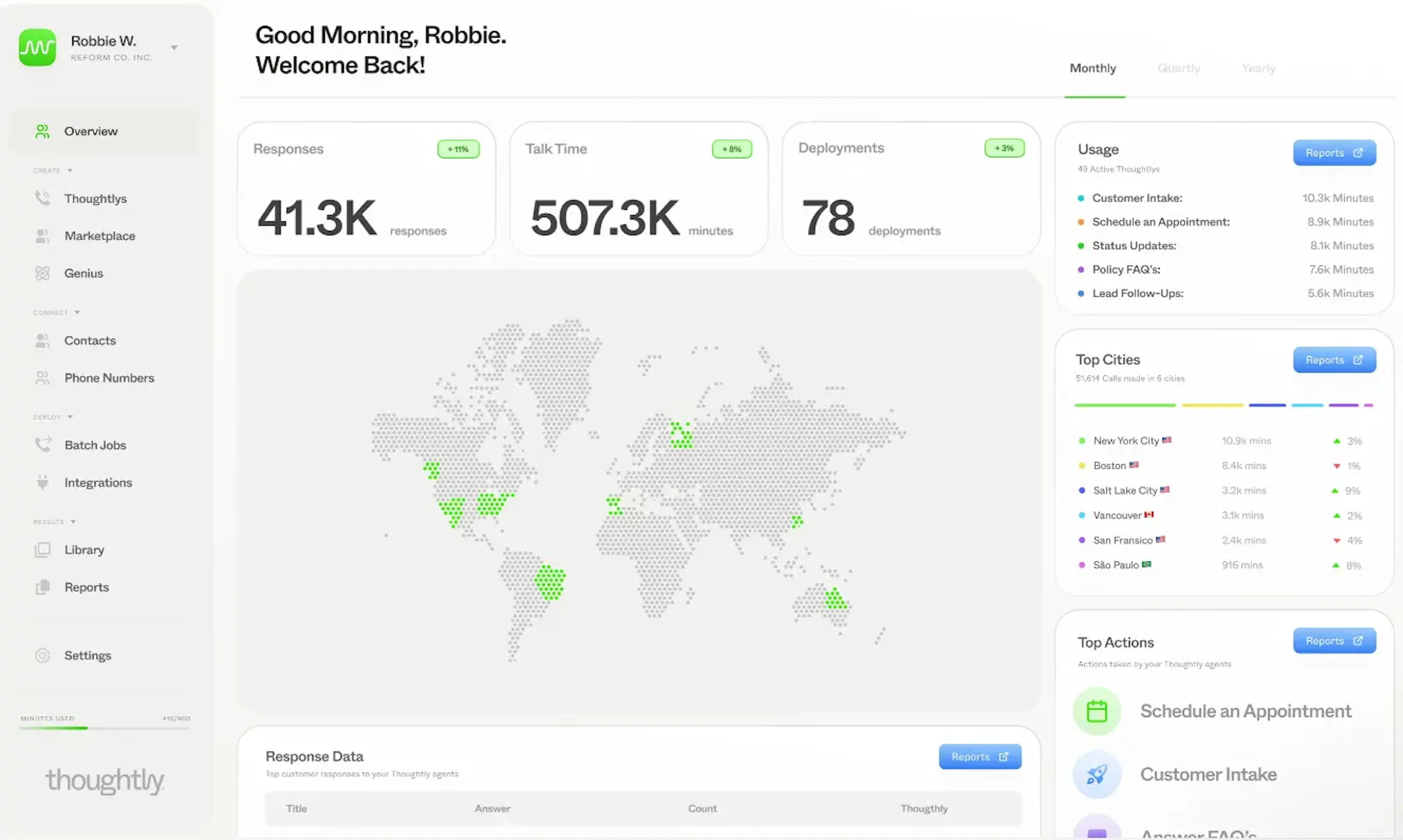Click the Minutes Used progress bar
This screenshot has width=1403, height=840.
click(105, 729)
